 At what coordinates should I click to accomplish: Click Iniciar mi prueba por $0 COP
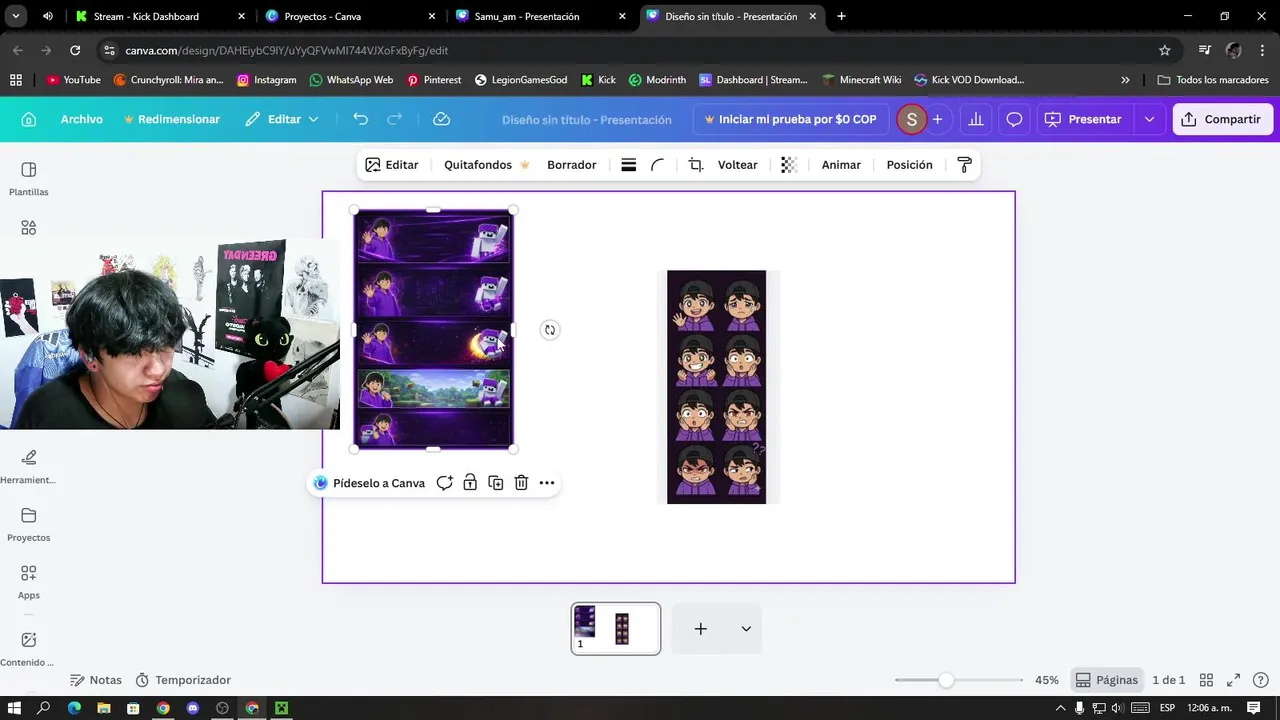tap(790, 119)
